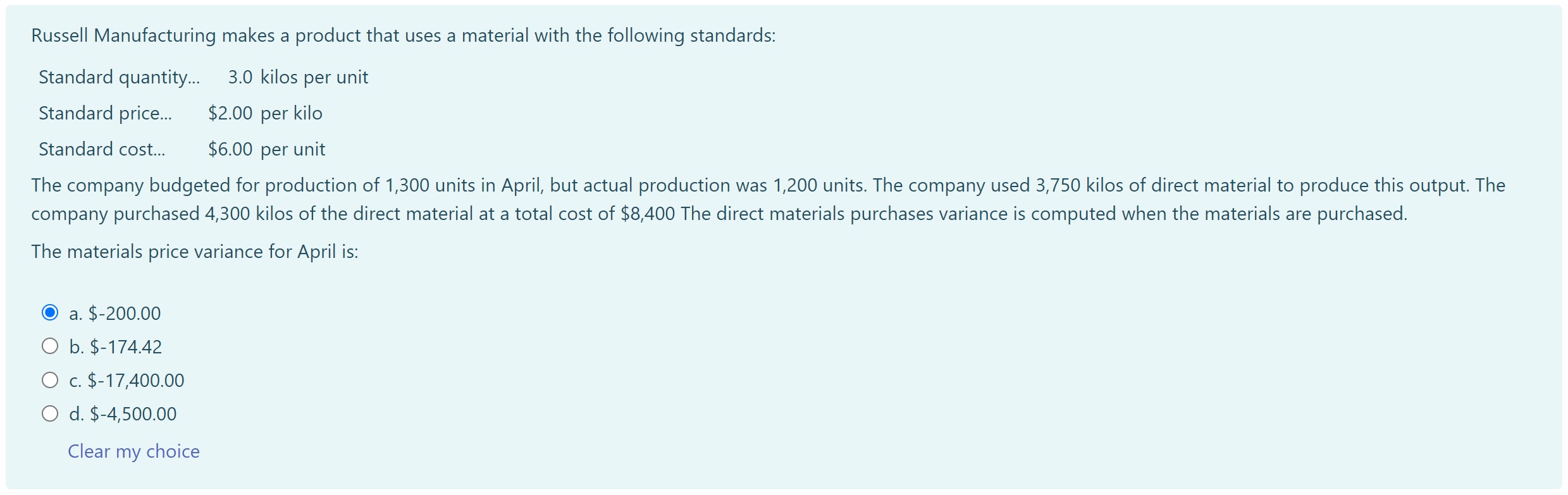Click the filled radio button beside option a
Screen dimensions: 1568x495
pos(51,312)
